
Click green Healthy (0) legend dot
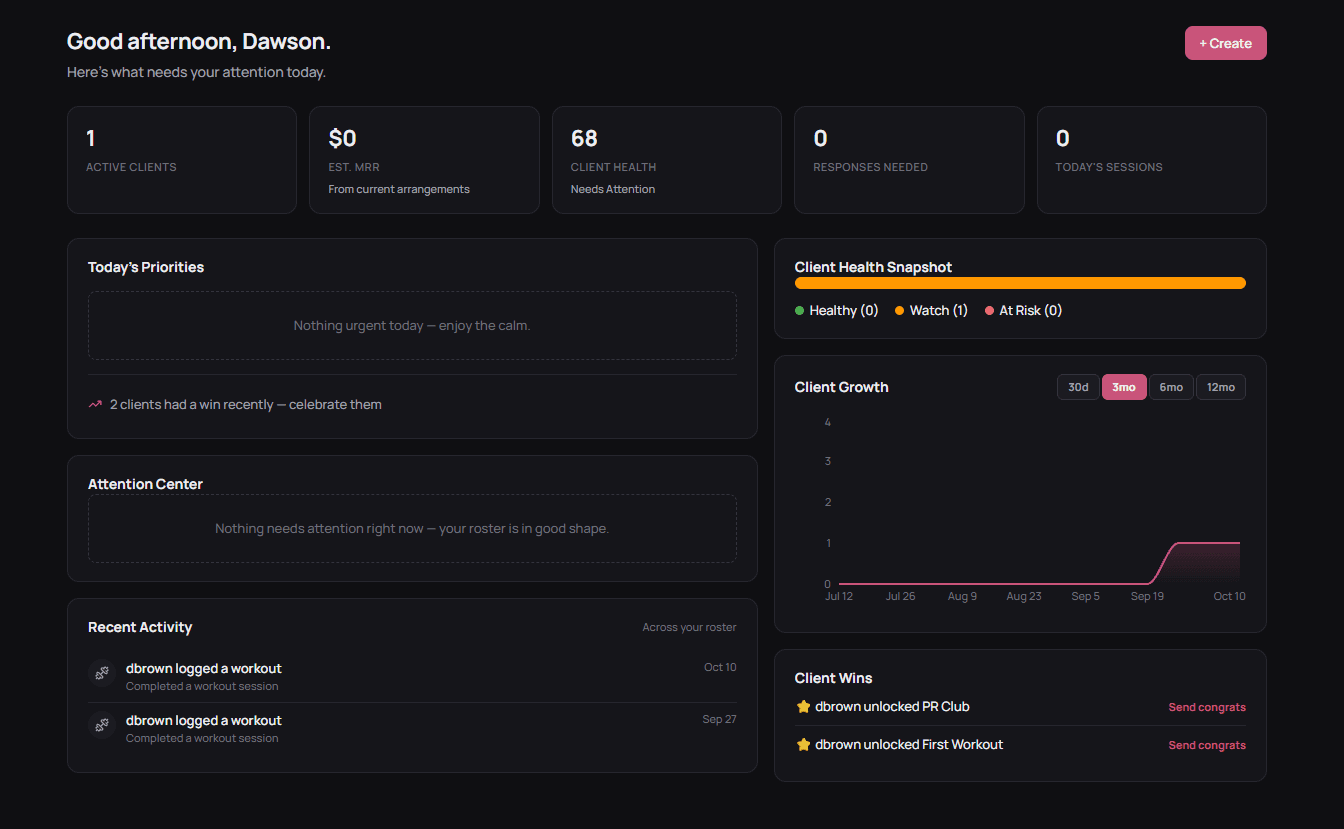click(x=799, y=311)
